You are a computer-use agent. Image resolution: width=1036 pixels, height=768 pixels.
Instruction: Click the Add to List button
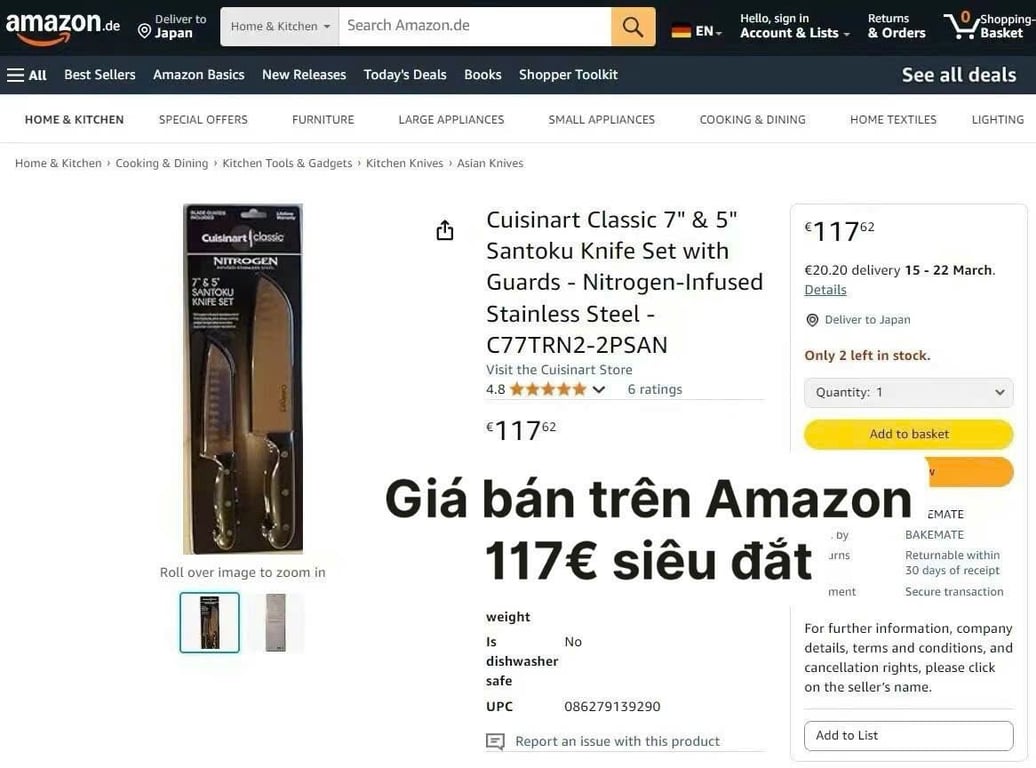click(x=908, y=736)
